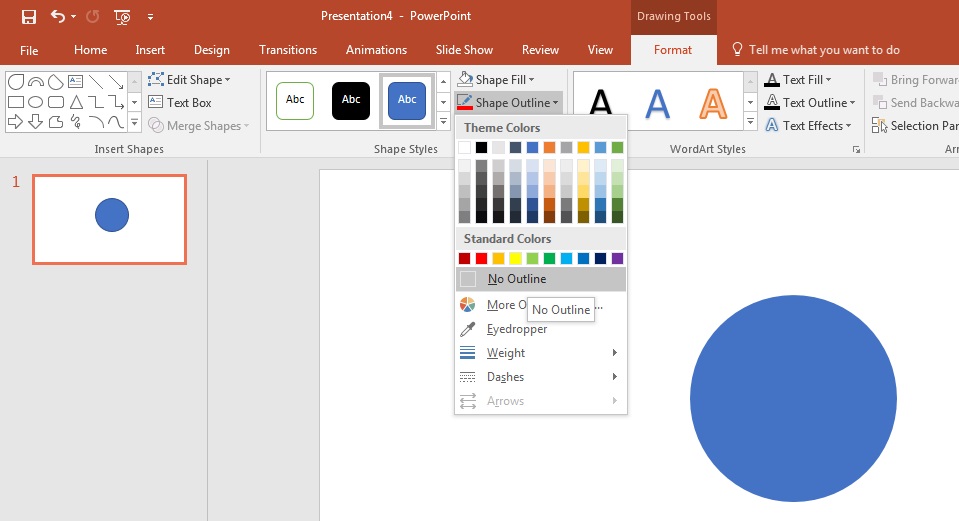Open the Design tab
This screenshot has height=521, width=959.
pos(212,50)
